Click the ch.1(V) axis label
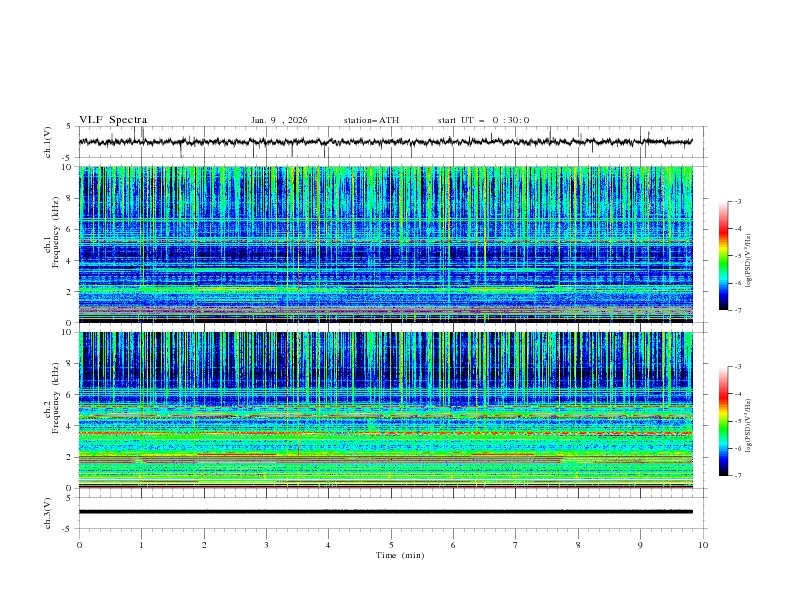Screen dimensions: 792x612 pyautogui.click(x=48, y=142)
